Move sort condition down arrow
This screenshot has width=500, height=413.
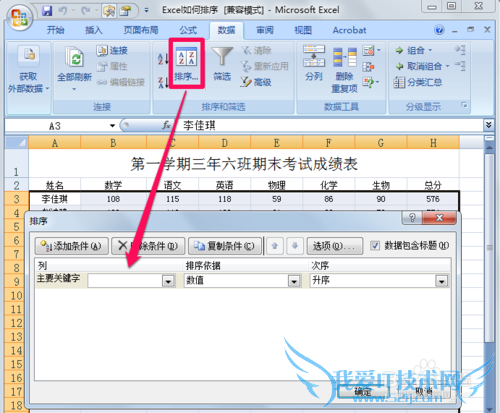295,246
